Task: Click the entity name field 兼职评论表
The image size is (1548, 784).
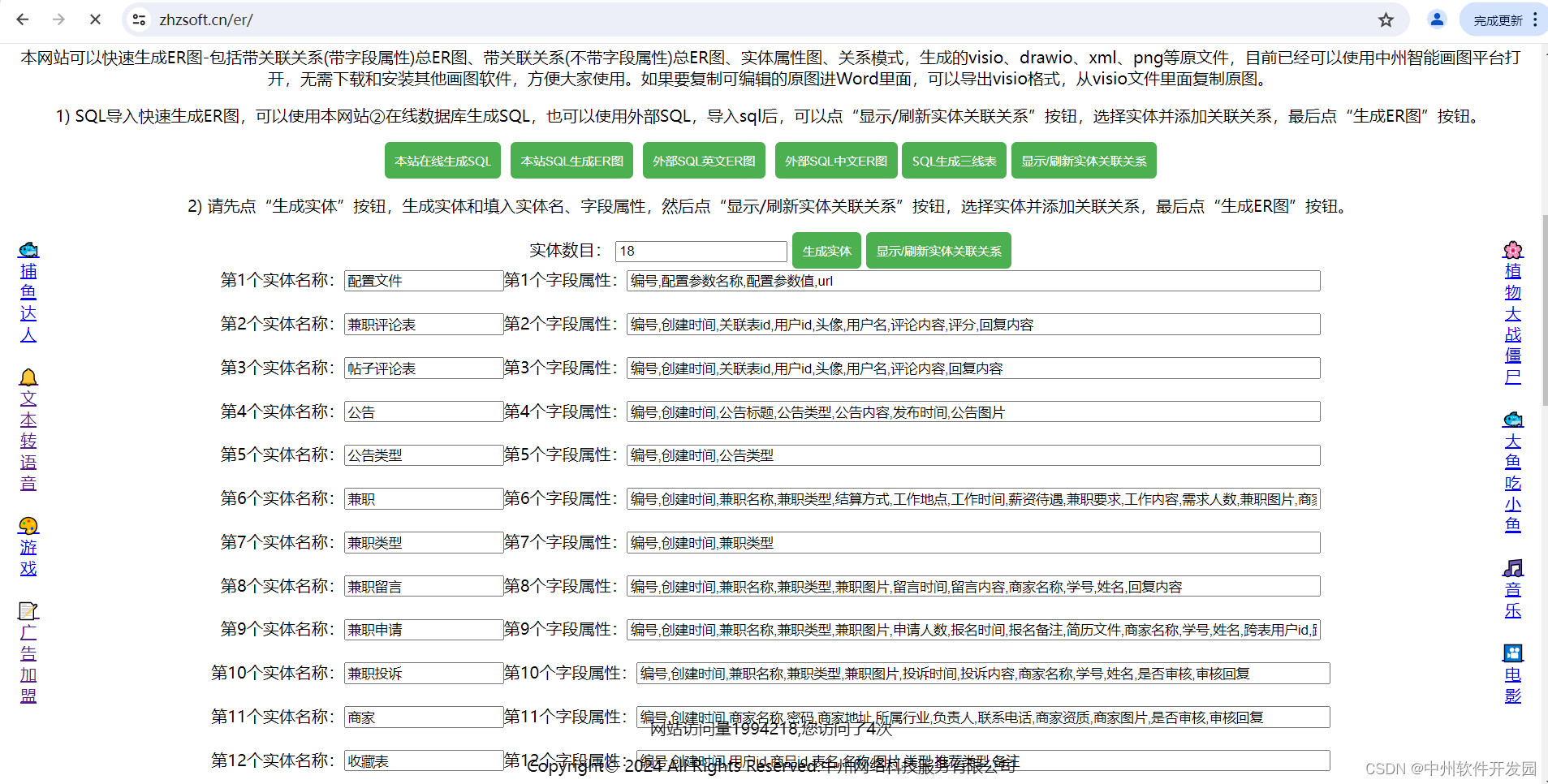Action: click(x=424, y=325)
